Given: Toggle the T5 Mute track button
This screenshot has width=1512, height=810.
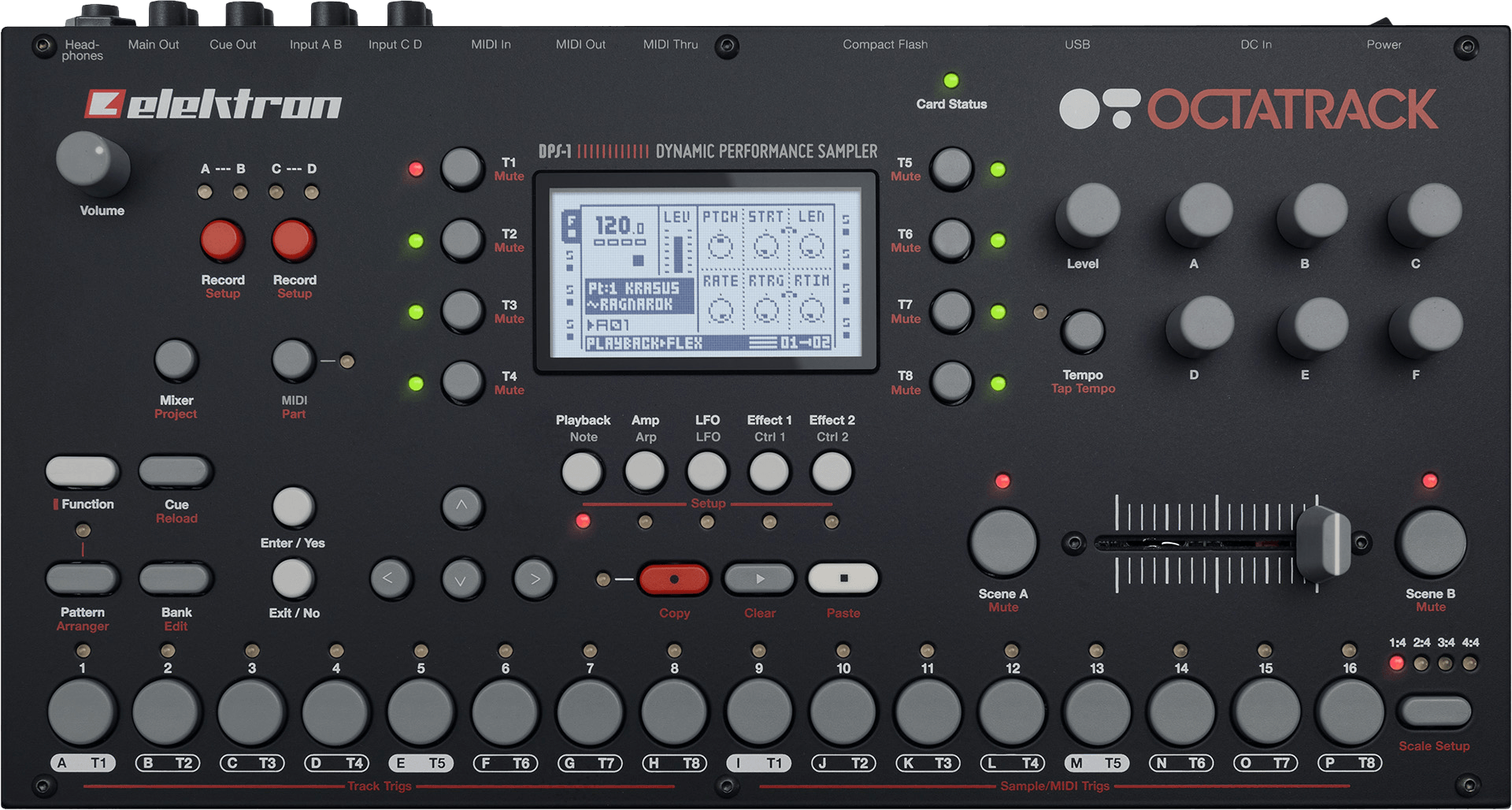Looking at the screenshot, I should pos(952,168).
